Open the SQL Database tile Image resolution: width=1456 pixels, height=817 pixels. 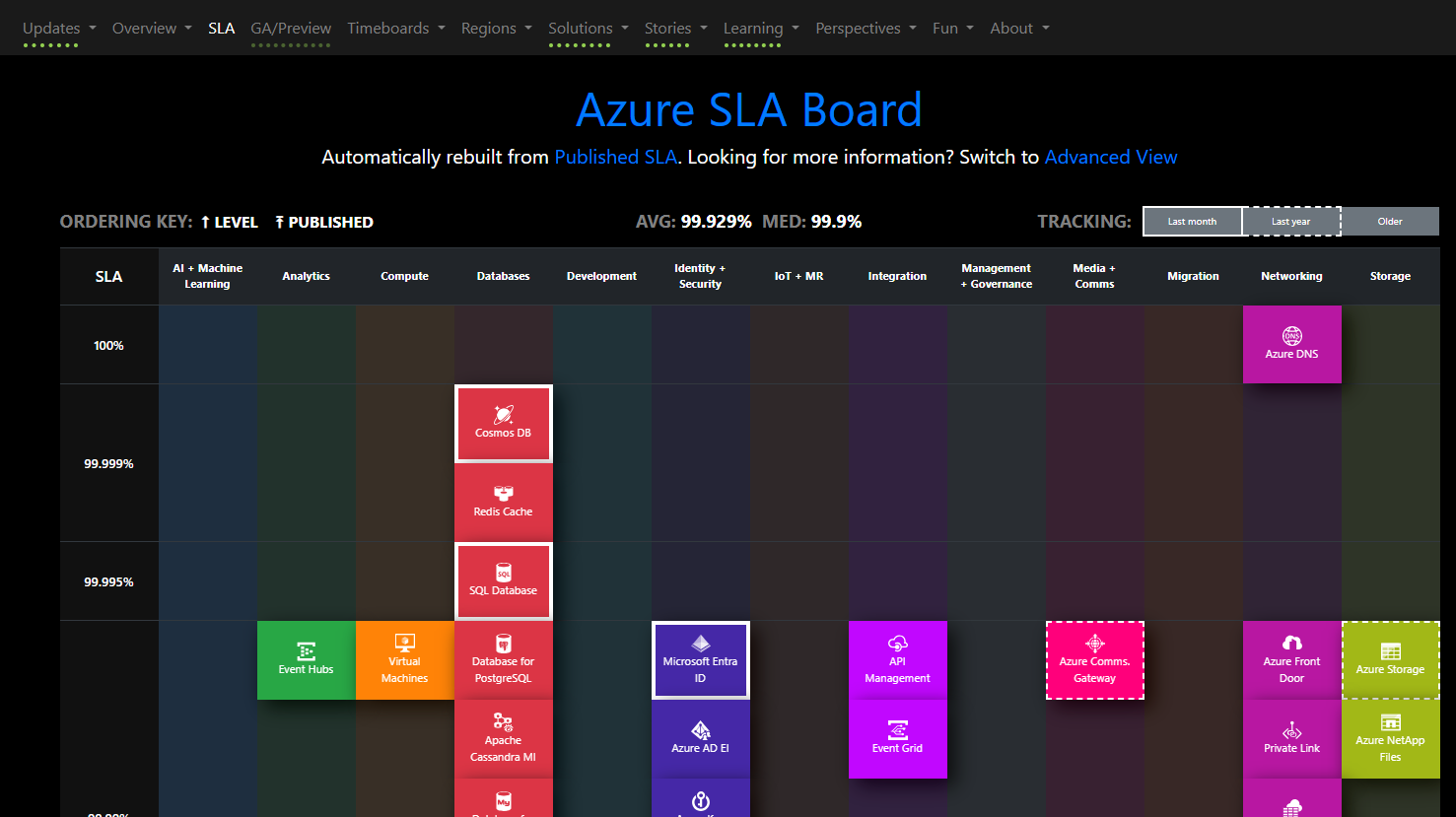point(503,581)
